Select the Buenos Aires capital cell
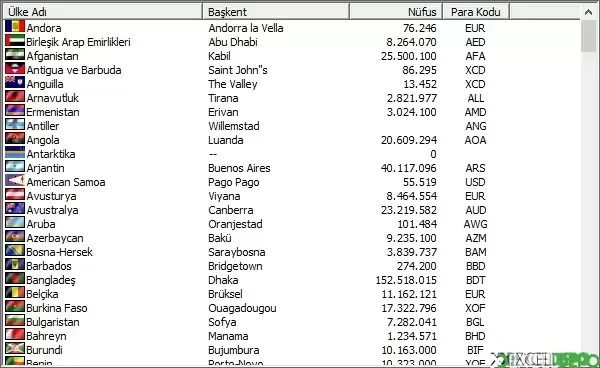 tap(239, 168)
